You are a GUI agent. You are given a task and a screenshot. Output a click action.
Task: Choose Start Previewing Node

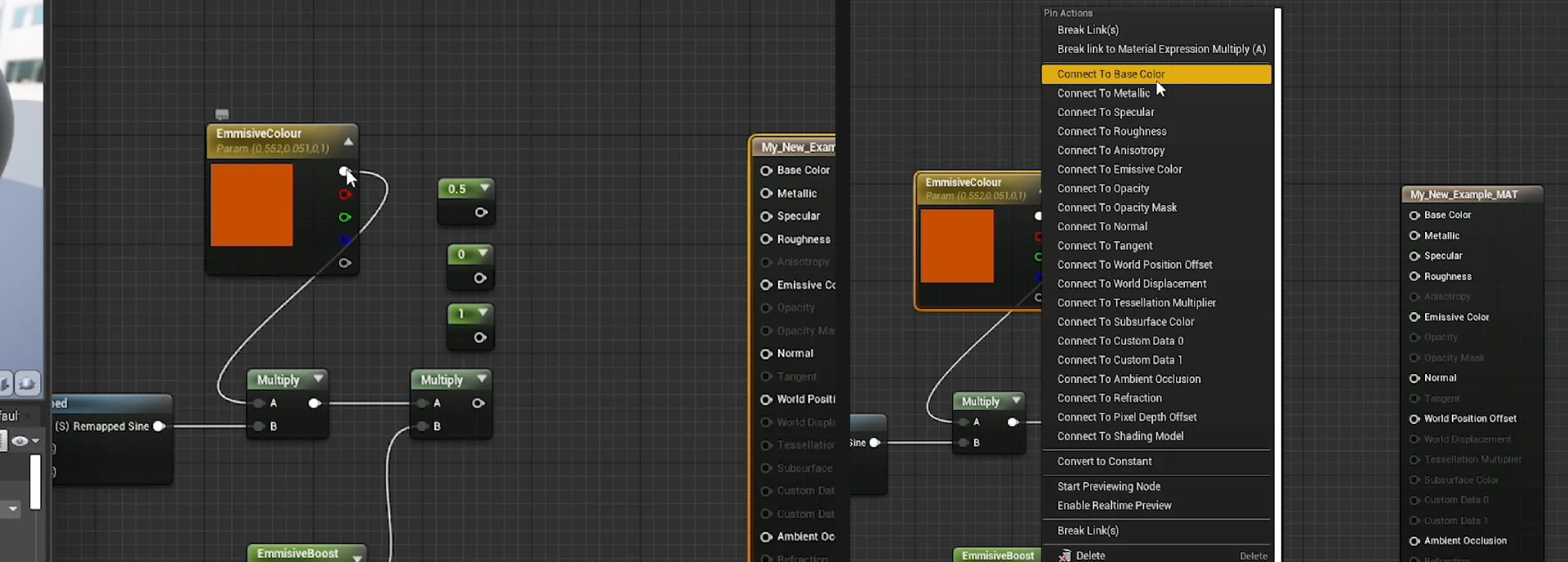(1156, 486)
